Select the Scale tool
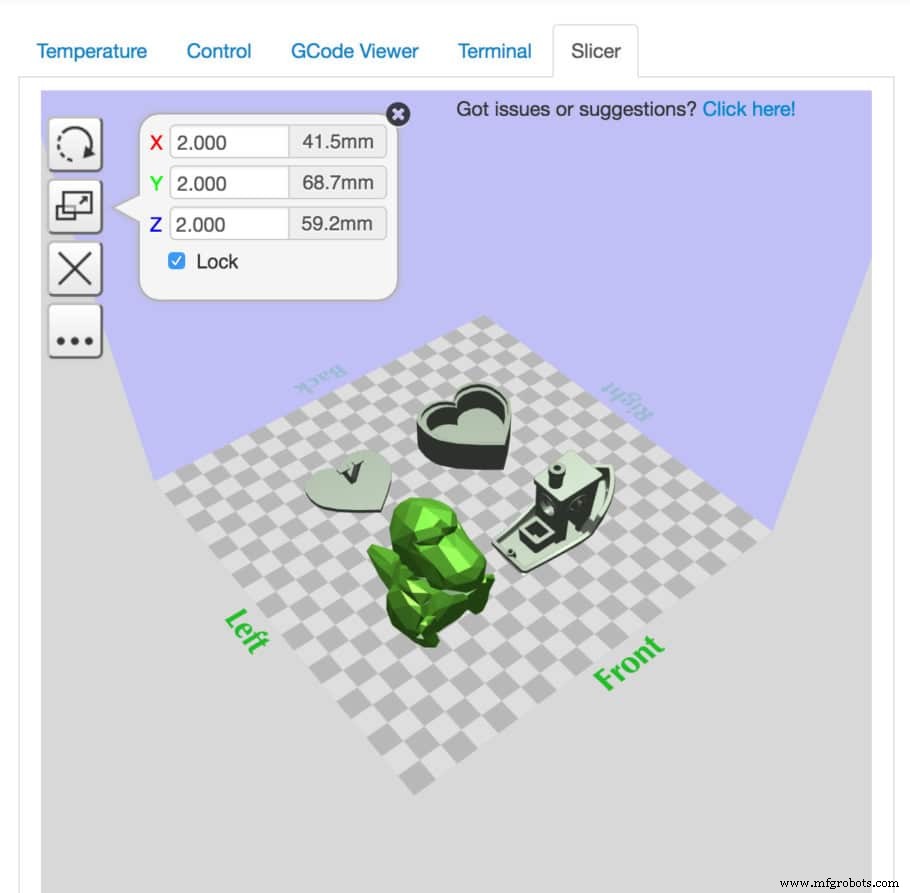This screenshot has width=910, height=893. 76,207
